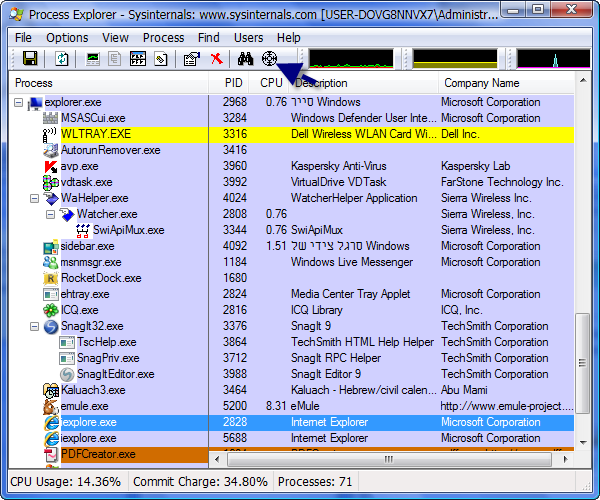Open the Help menu
The height and width of the screenshot is (500, 600).
click(x=289, y=38)
